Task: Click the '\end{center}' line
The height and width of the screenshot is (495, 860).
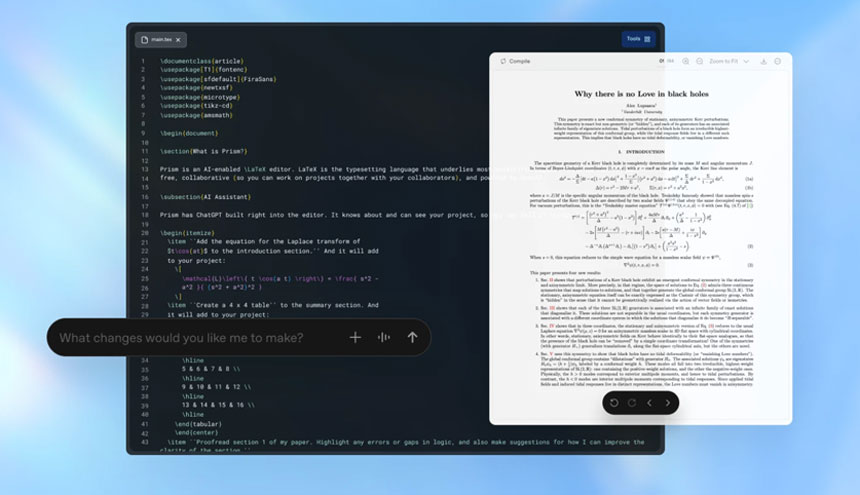Action: pos(196,433)
